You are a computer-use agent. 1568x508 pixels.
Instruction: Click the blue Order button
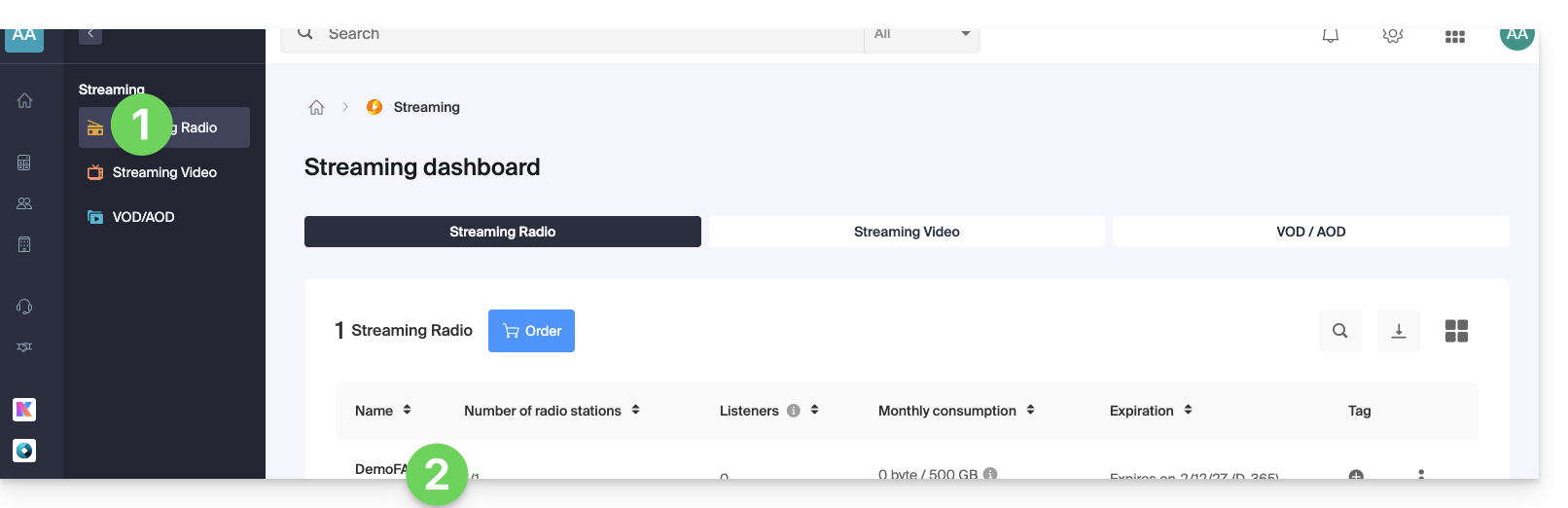pyautogui.click(x=531, y=331)
